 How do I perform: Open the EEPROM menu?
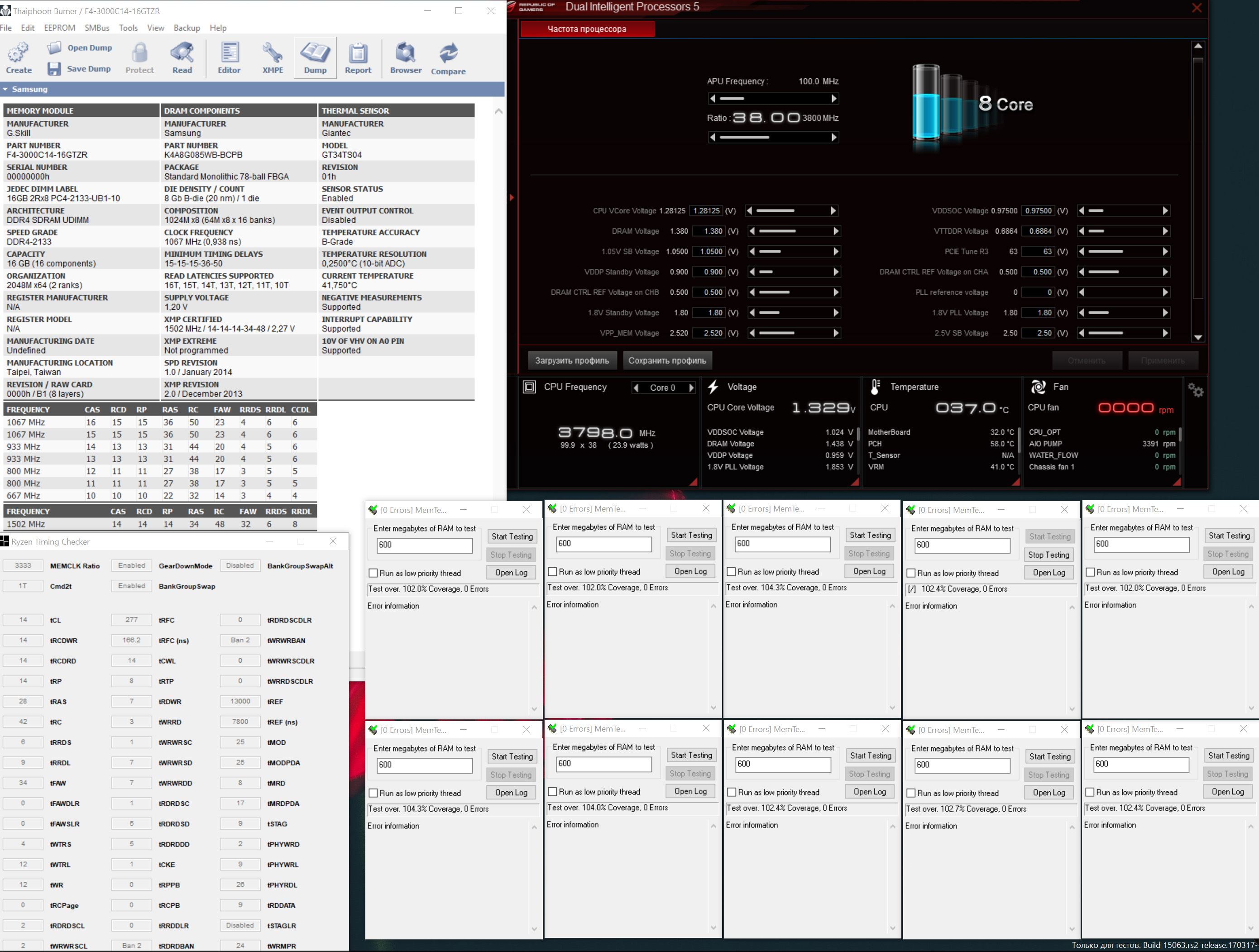point(59,28)
